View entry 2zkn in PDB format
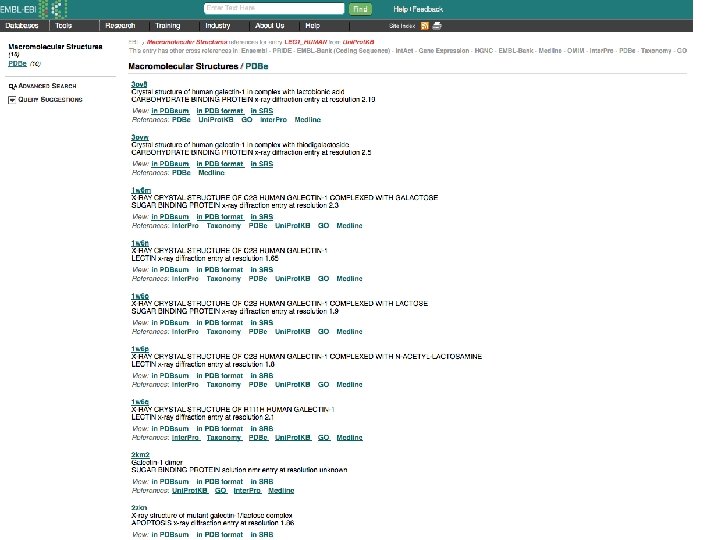 tap(220, 534)
